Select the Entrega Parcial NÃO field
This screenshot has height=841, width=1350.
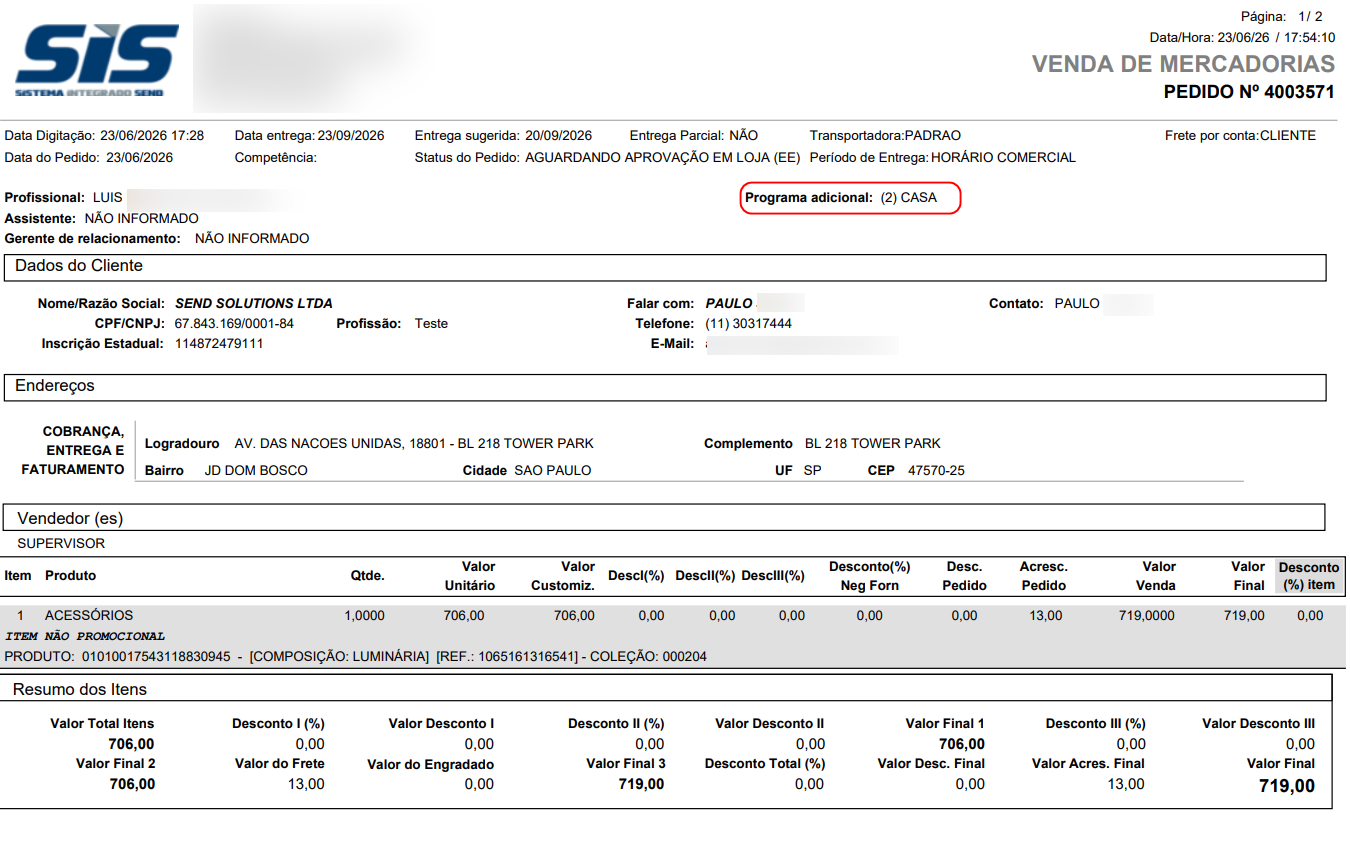[x=694, y=135]
